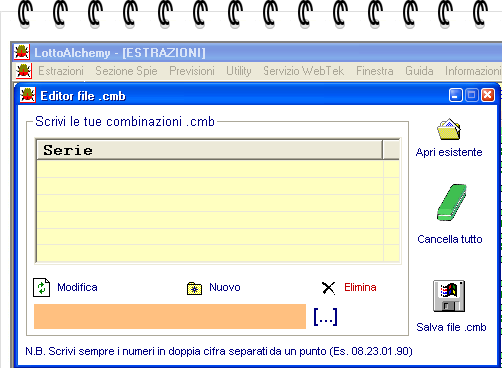Click the floppy disk Salva file icon
Viewport: 502px width, 368px height.
[449, 296]
